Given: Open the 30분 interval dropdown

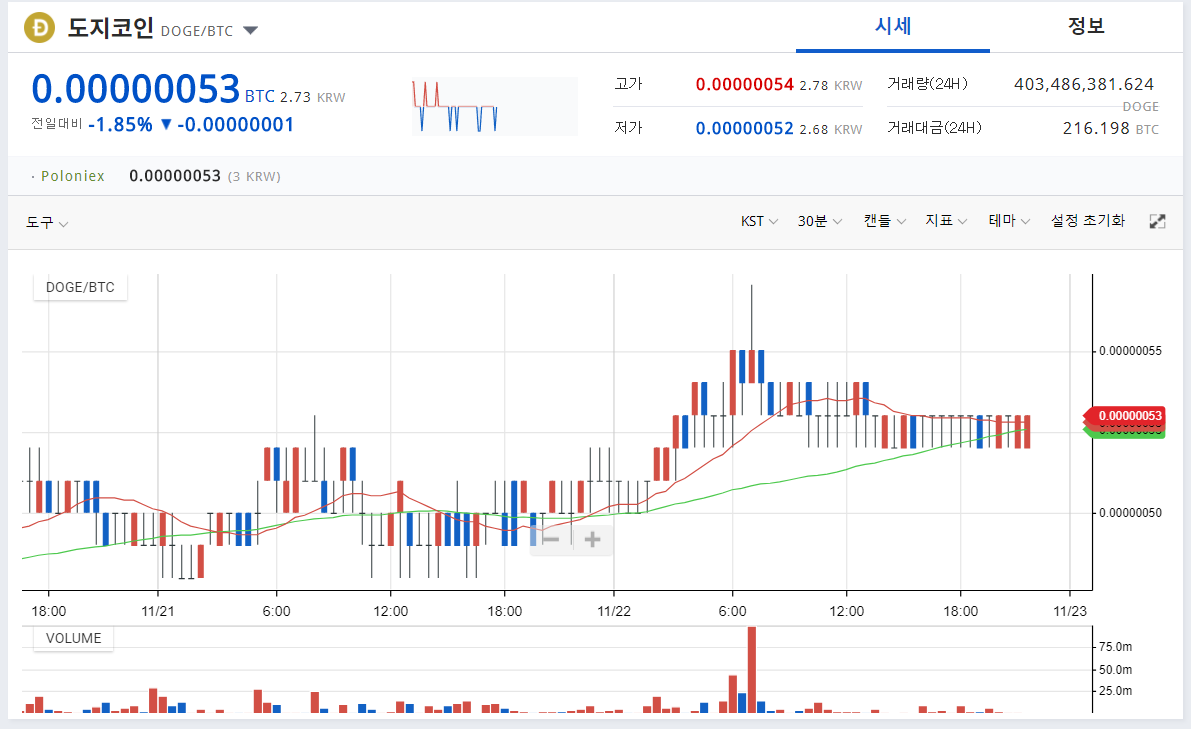Looking at the screenshot, I should (820, 221).
